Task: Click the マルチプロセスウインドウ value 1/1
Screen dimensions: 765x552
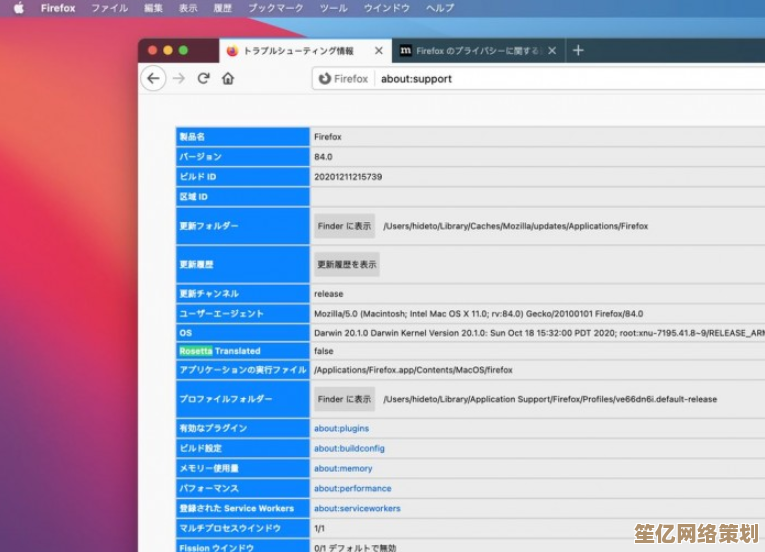Action: pyautogui.click(x=319, y=528)
